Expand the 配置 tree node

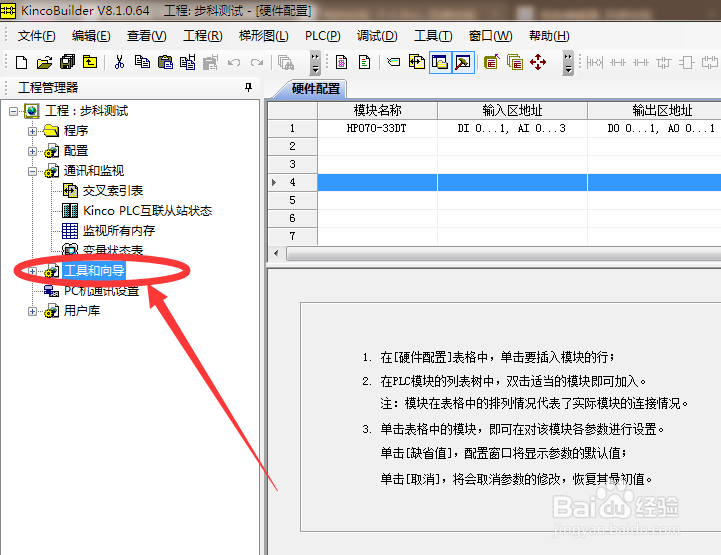(x=32, y=151)
